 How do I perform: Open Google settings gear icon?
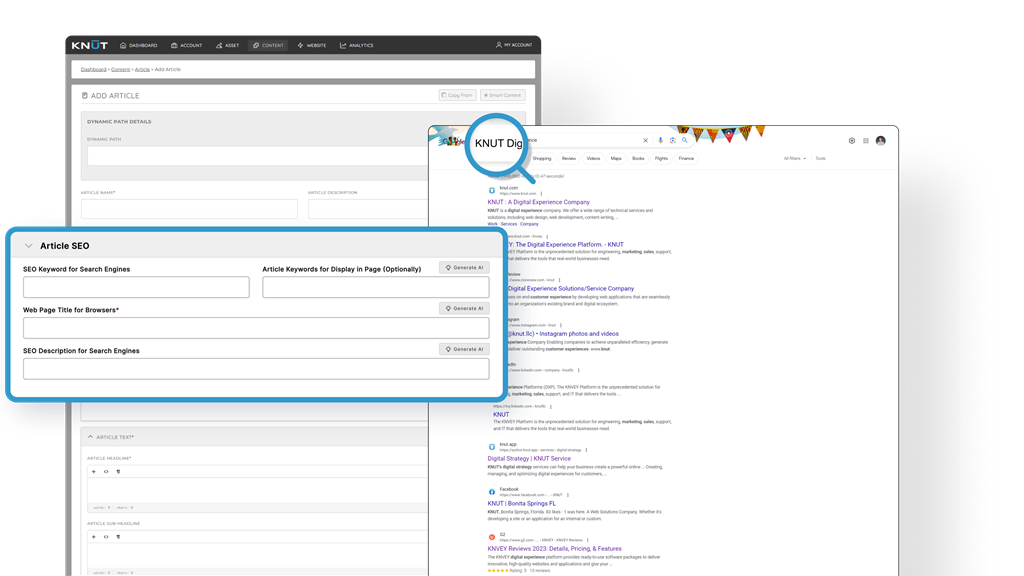coord(852,141)
